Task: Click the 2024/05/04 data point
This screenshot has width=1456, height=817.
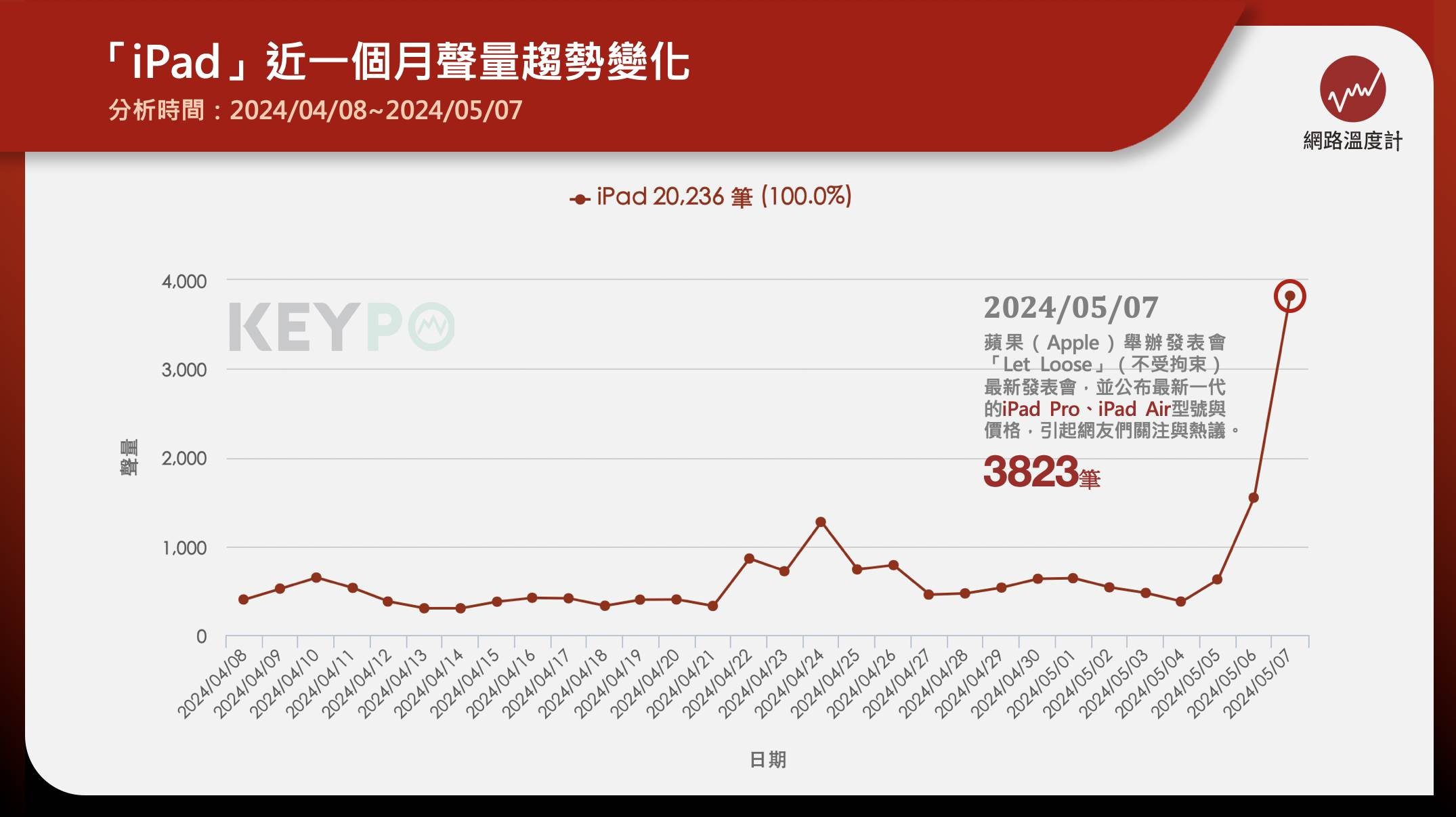Action: point(1181,602)
